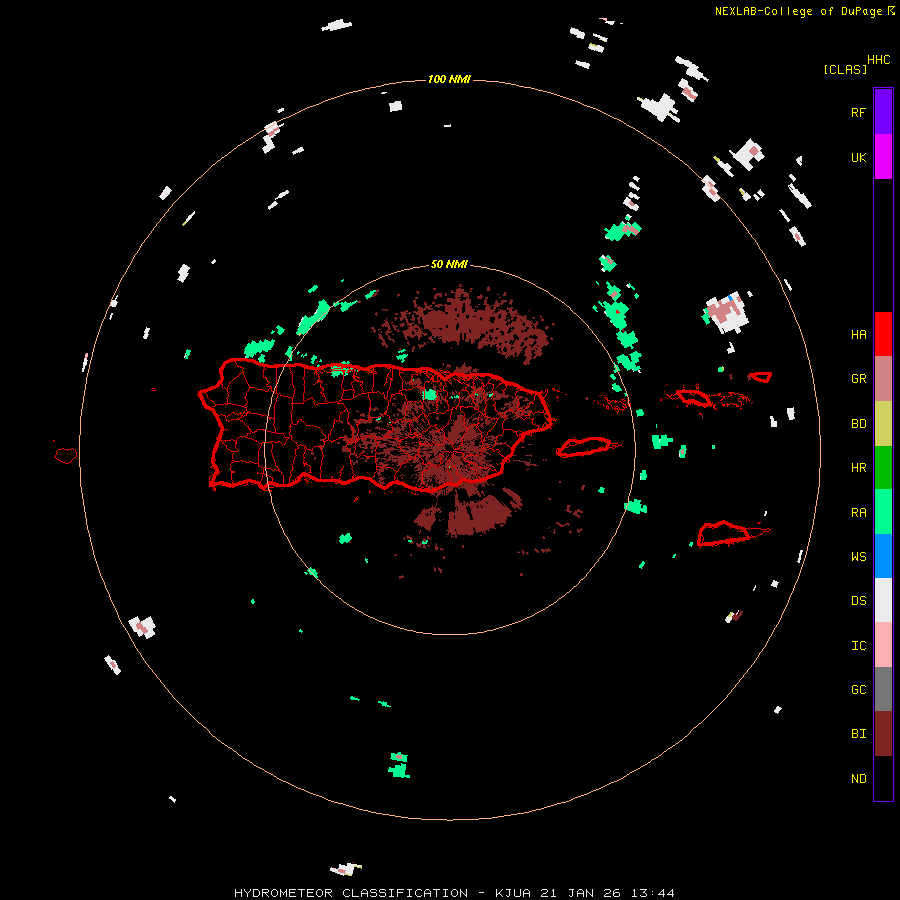
Task: Click the 100 NMI range ring label
Action: (449, 79)
